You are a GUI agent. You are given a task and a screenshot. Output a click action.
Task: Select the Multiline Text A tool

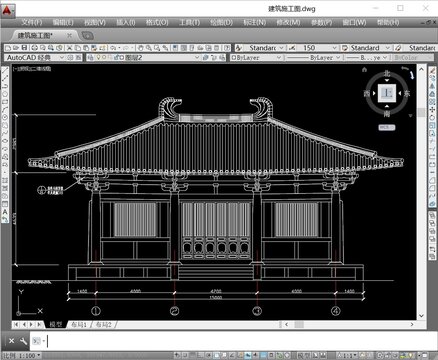5,212
